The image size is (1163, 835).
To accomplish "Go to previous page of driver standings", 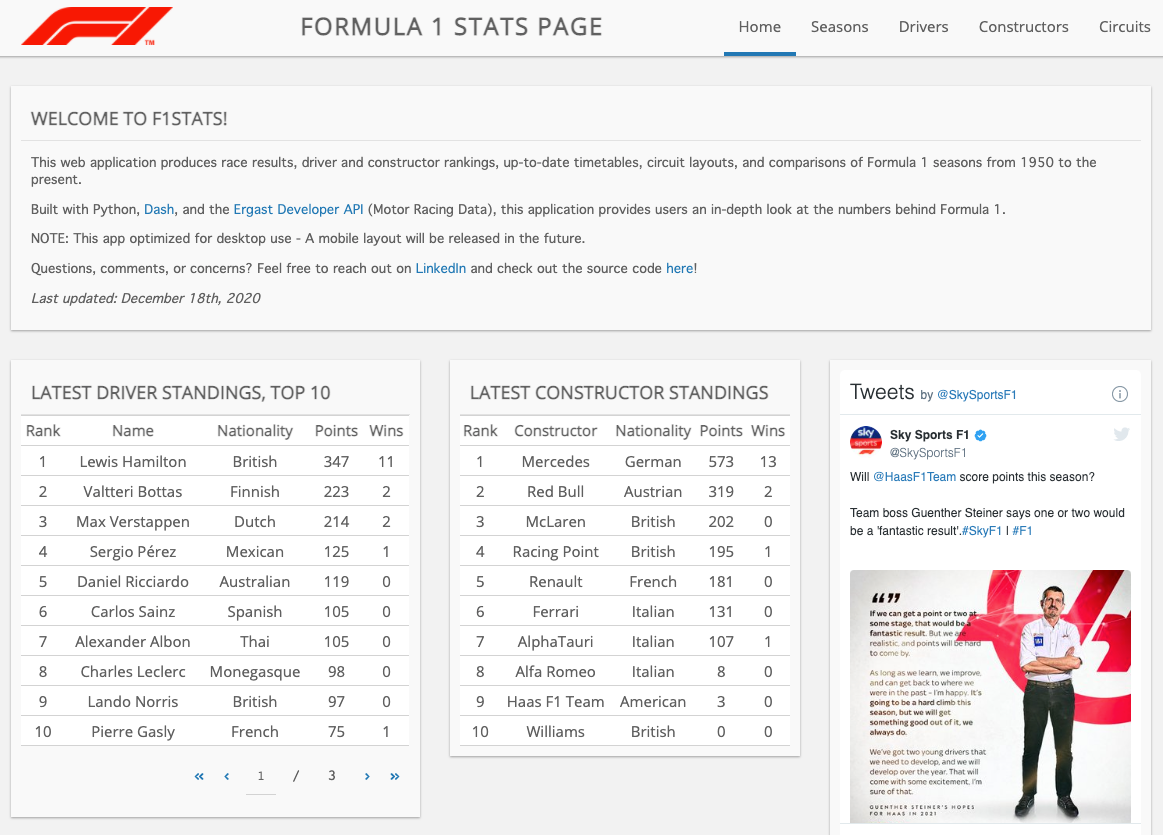I will [227, 776].
